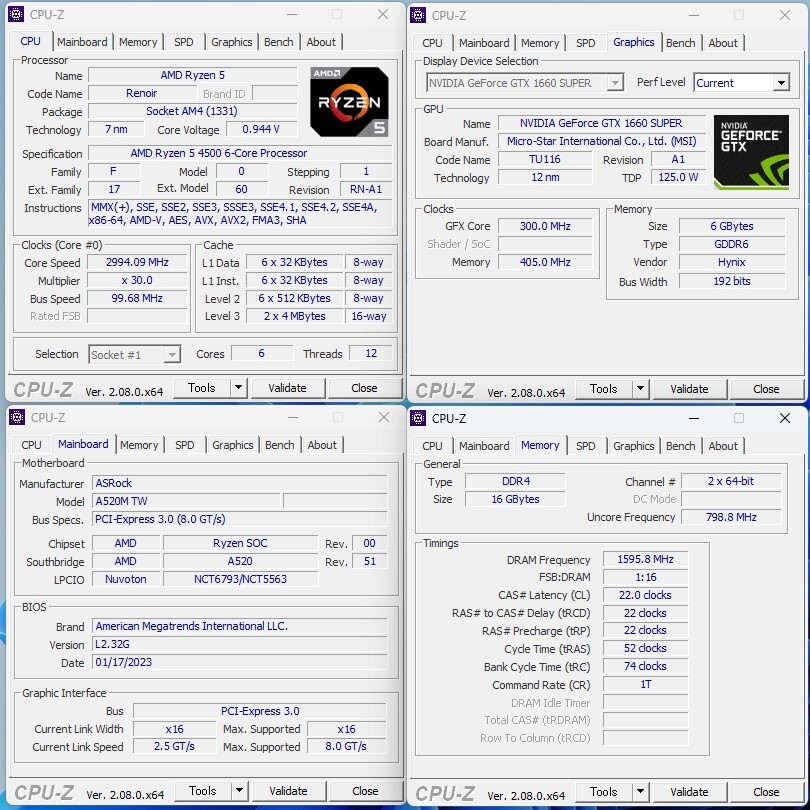Click the processor name field 'AMD Ryzen 5'
The width and height of the screenshot is (810, 810).
point(193,75)
